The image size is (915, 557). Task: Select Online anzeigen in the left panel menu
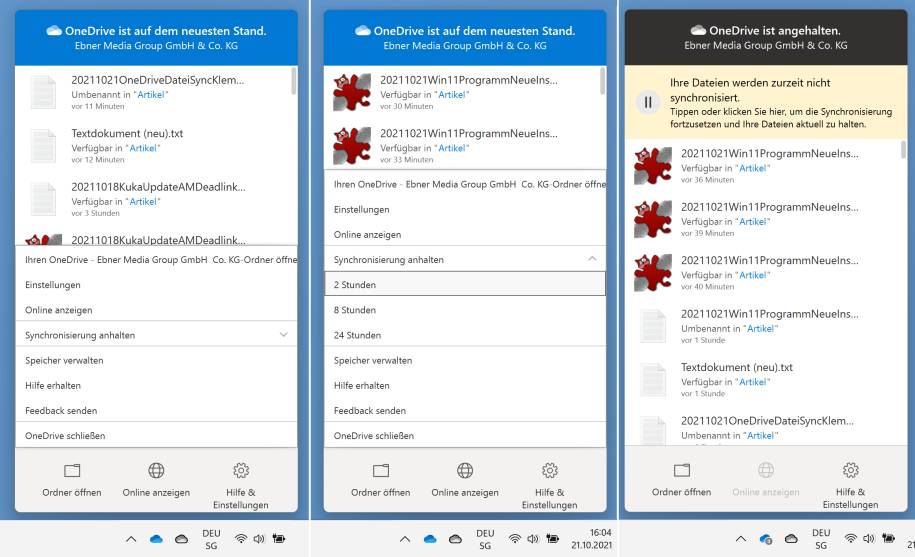point(156,310)
